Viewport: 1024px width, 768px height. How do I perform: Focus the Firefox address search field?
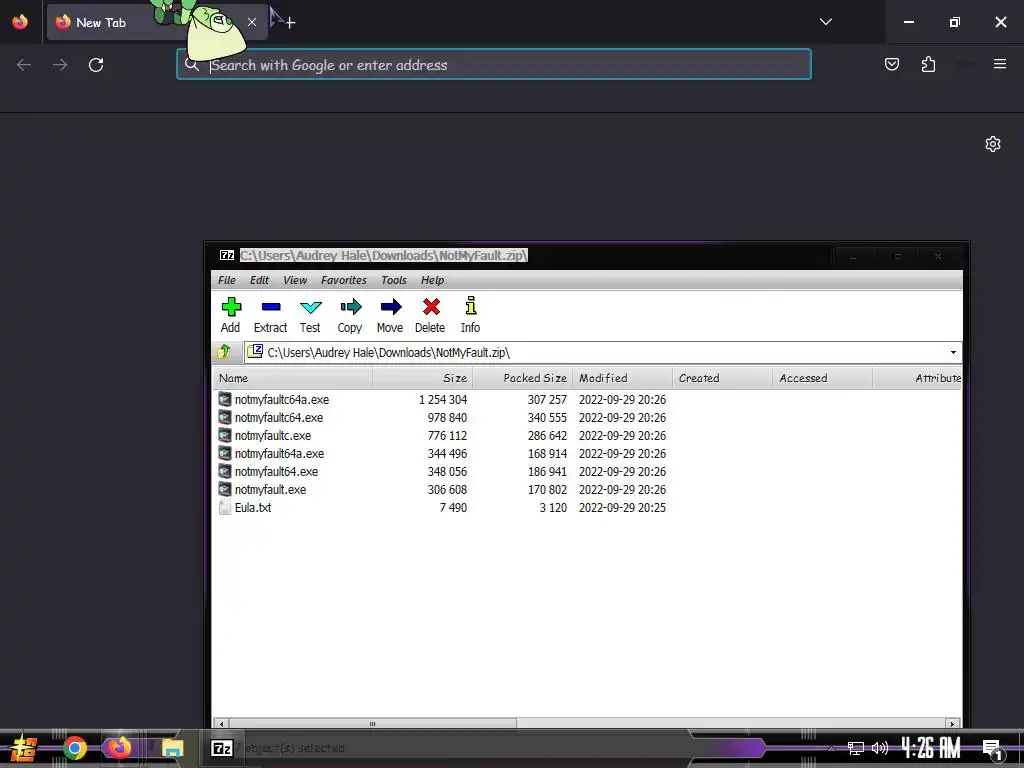pyautogui.click(x=494, y=65)
